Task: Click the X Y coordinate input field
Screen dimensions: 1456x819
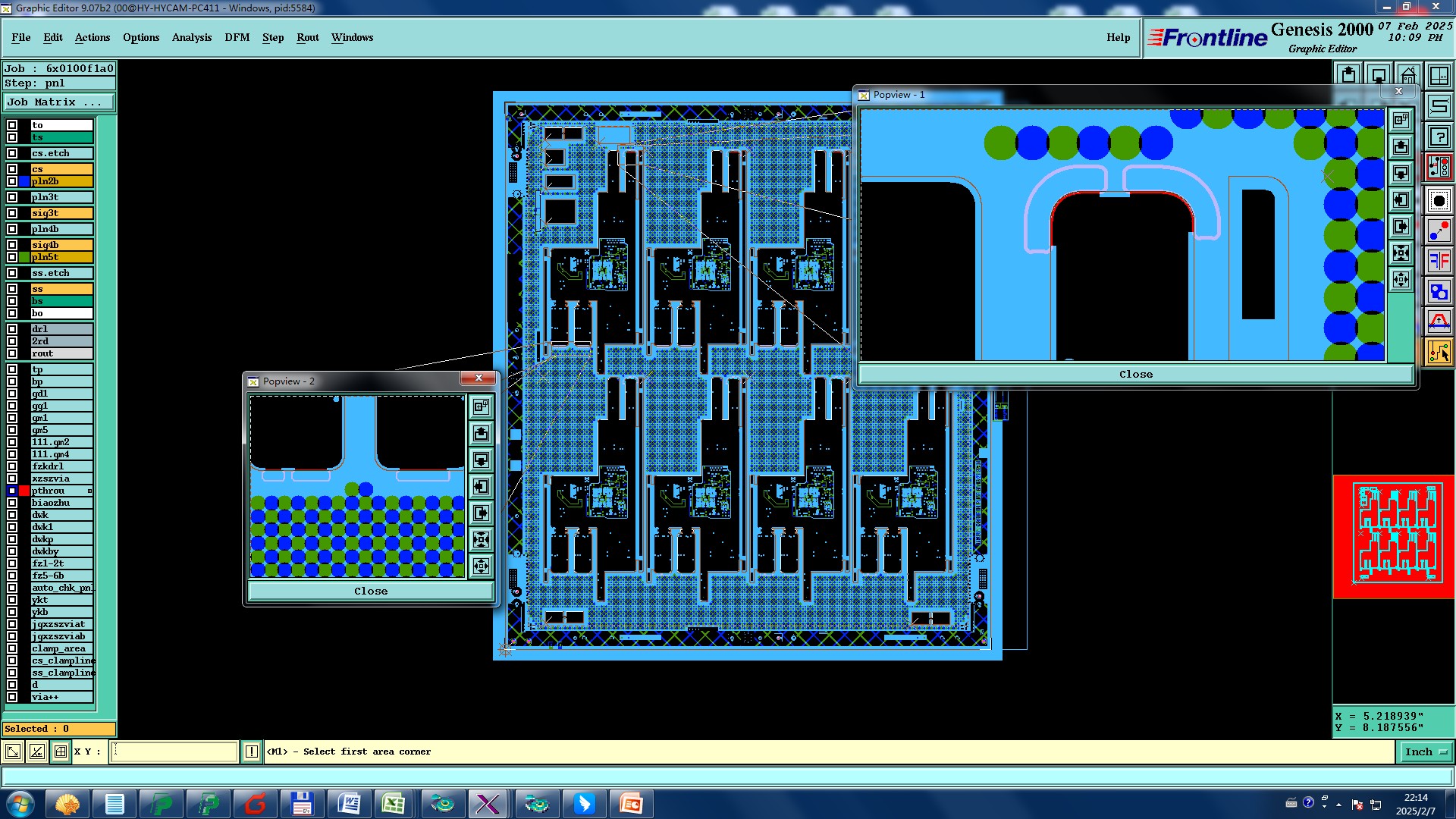Action: pos(174,752)
